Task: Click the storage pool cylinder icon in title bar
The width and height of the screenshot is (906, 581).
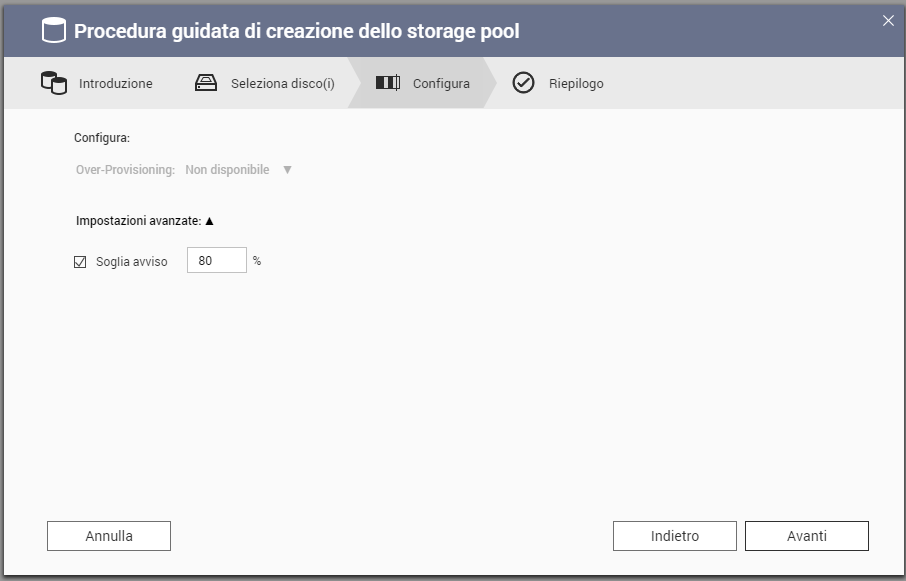Action: (x=53, y=31)
